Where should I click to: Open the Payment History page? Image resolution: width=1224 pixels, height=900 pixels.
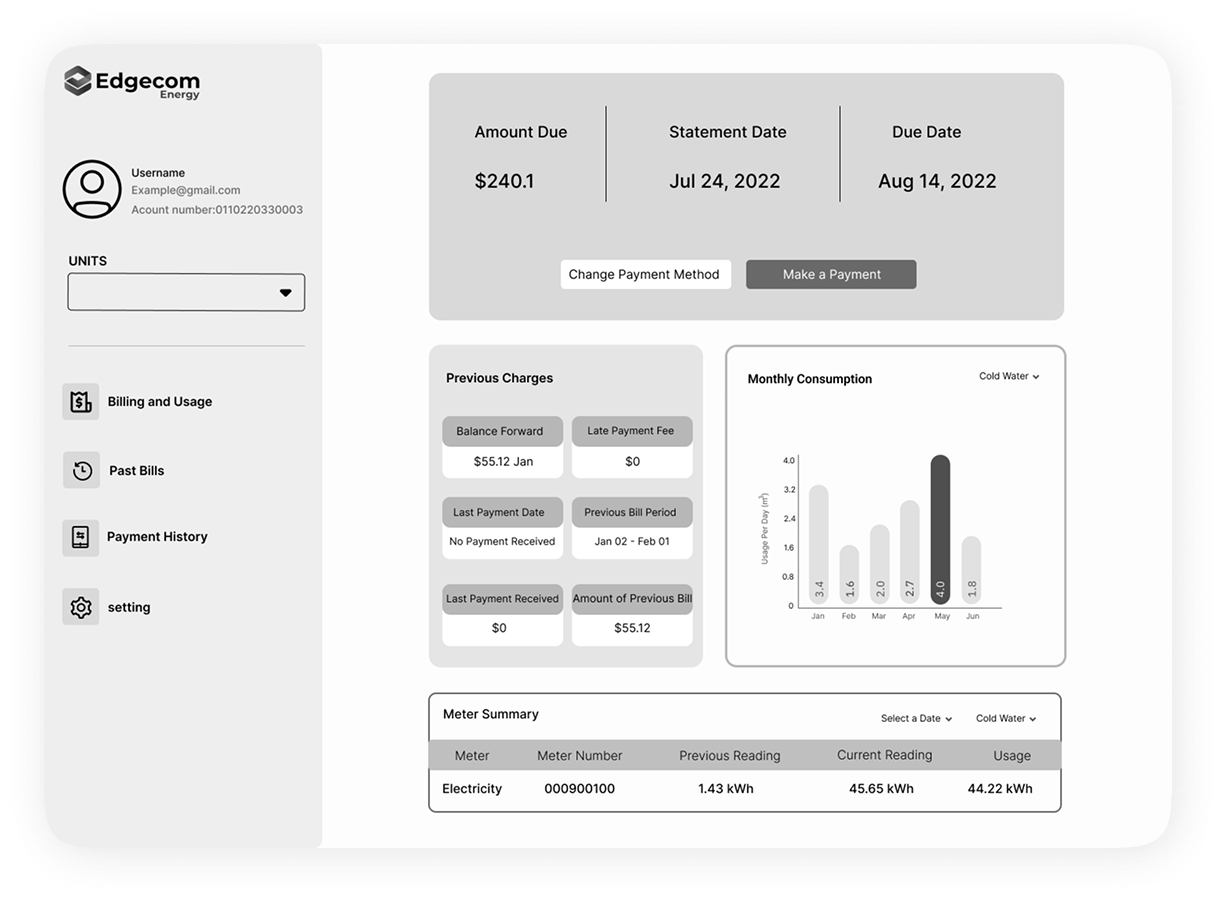157,537
